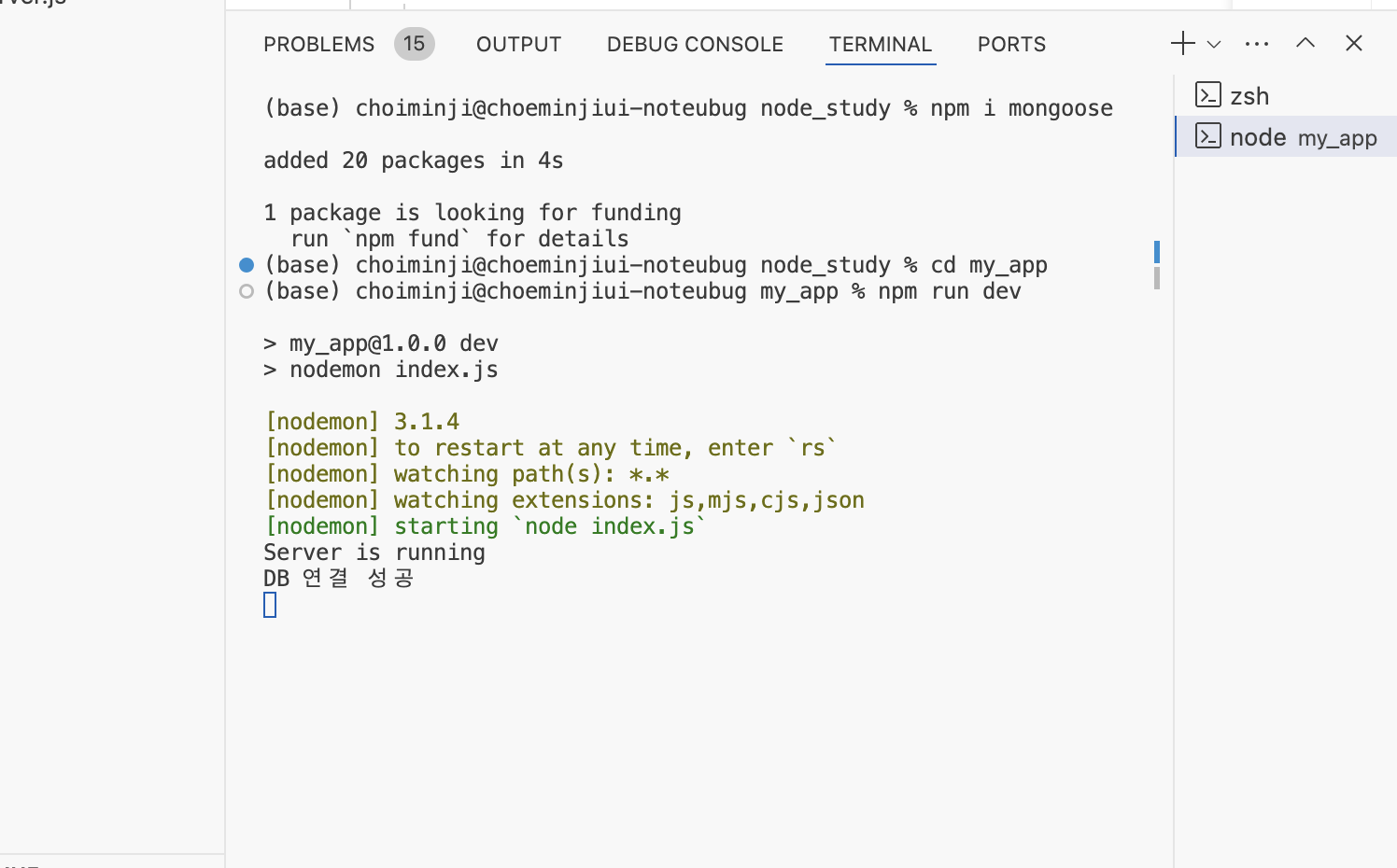This screenshot has width=1397, height=868.
Task: Click the gray terminal scrollbar marker
Action: pyautogui.click(x=1157, y=278)
